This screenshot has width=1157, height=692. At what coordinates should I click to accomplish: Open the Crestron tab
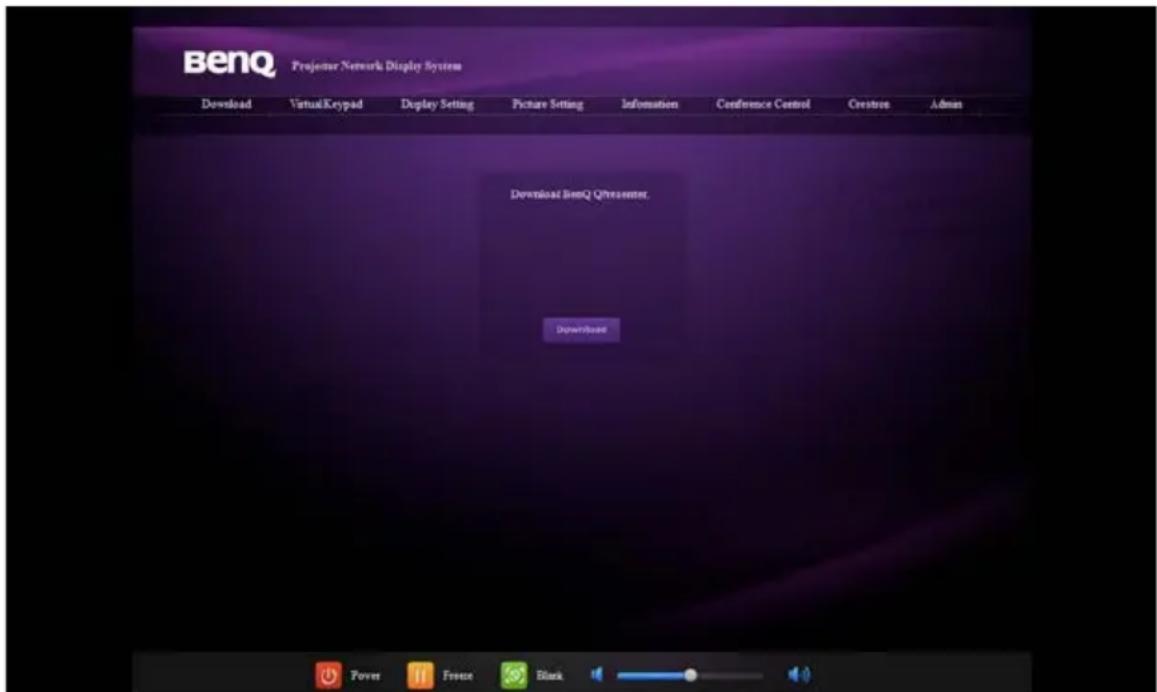(x=868, y=104)
